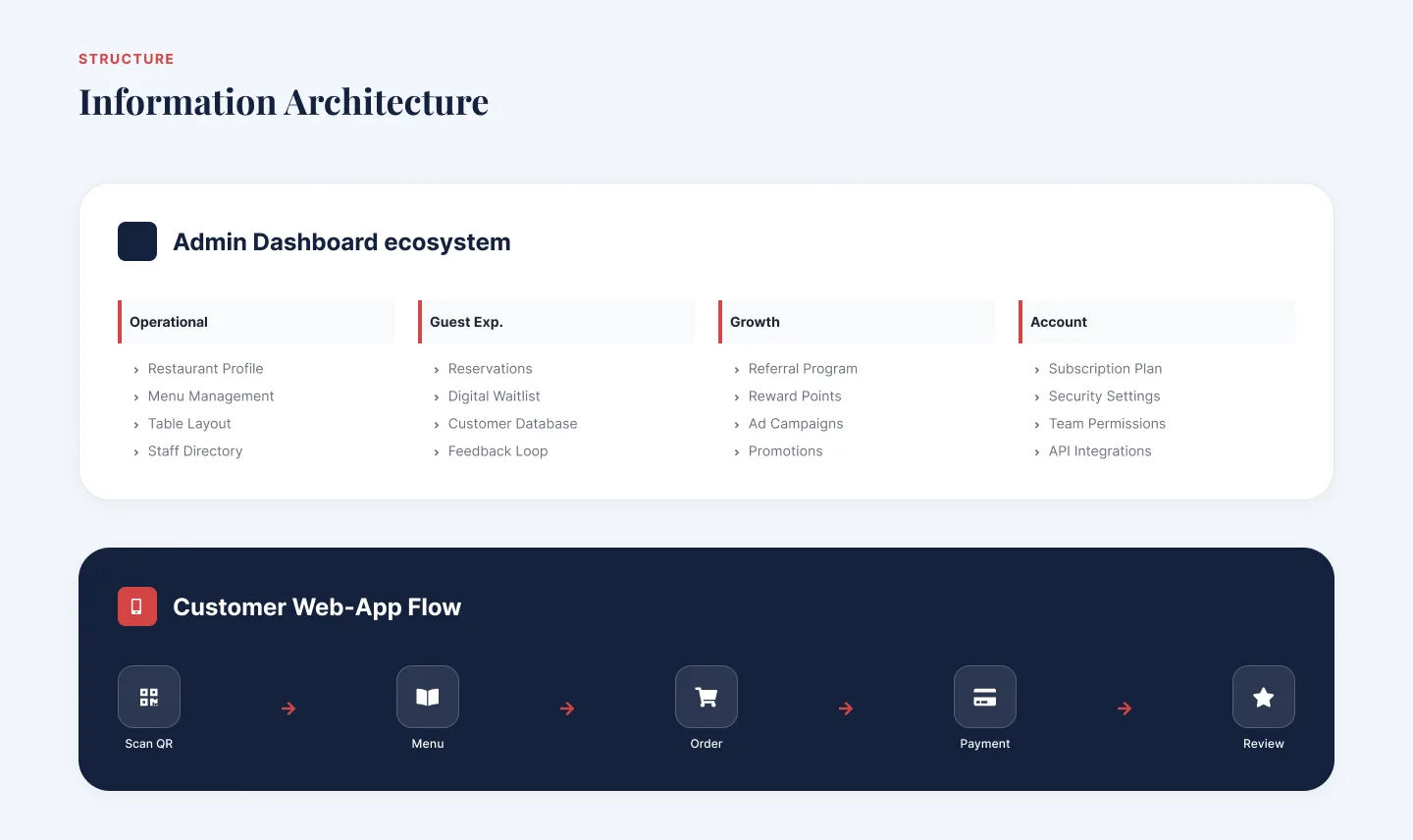Screen dimensions: 1413x840
Task: Click the arrow between Scan QR and Menu
Action: tap(288, 709)
